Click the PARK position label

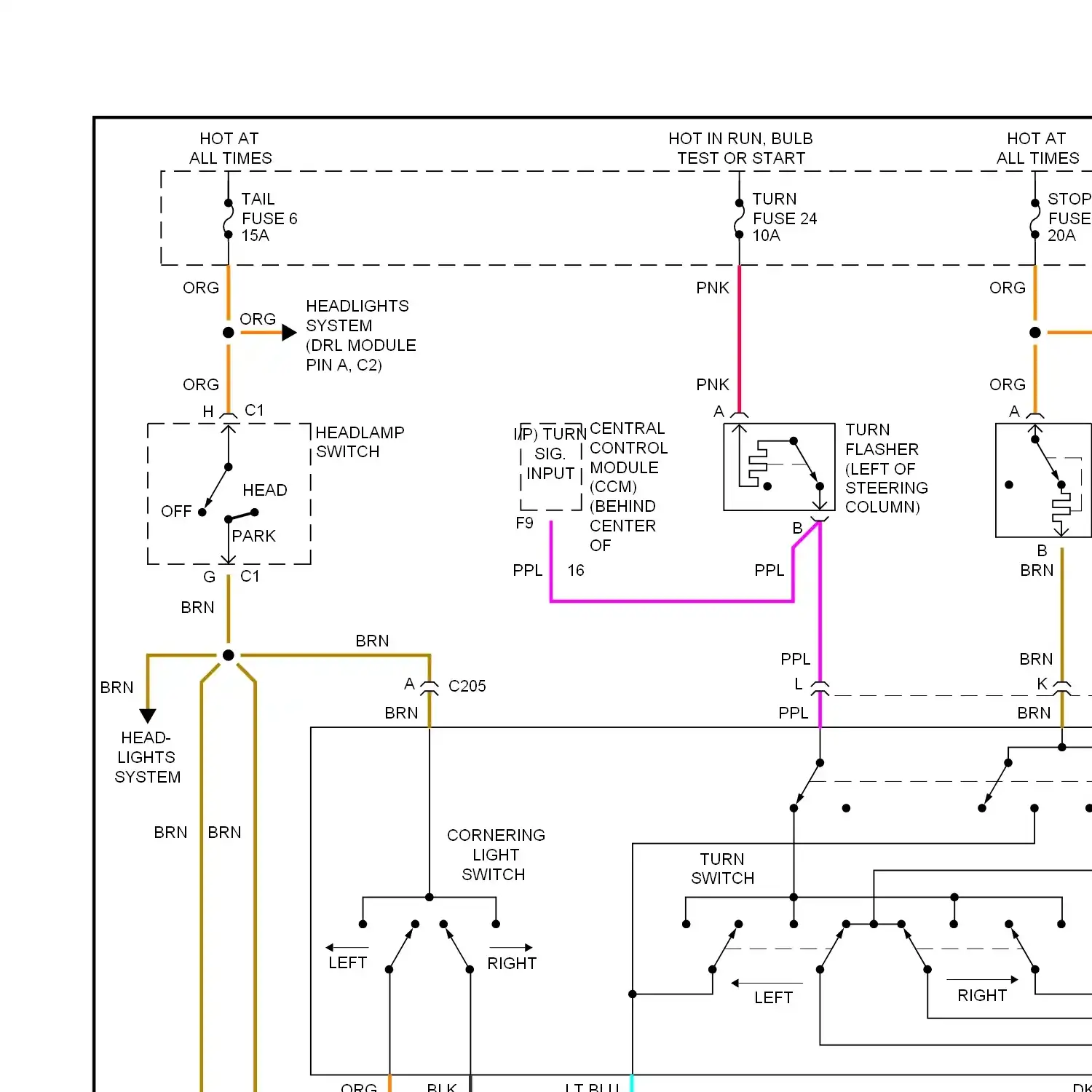pyautogui.click(x=254, y=537)
